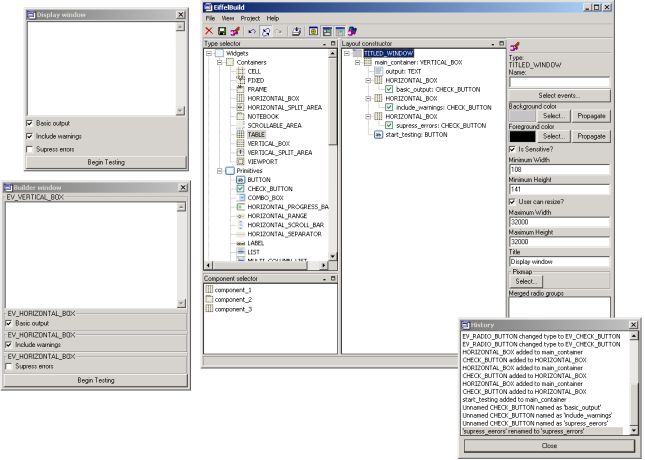Toggle the Builder window toolbar icon

point(340,31)
